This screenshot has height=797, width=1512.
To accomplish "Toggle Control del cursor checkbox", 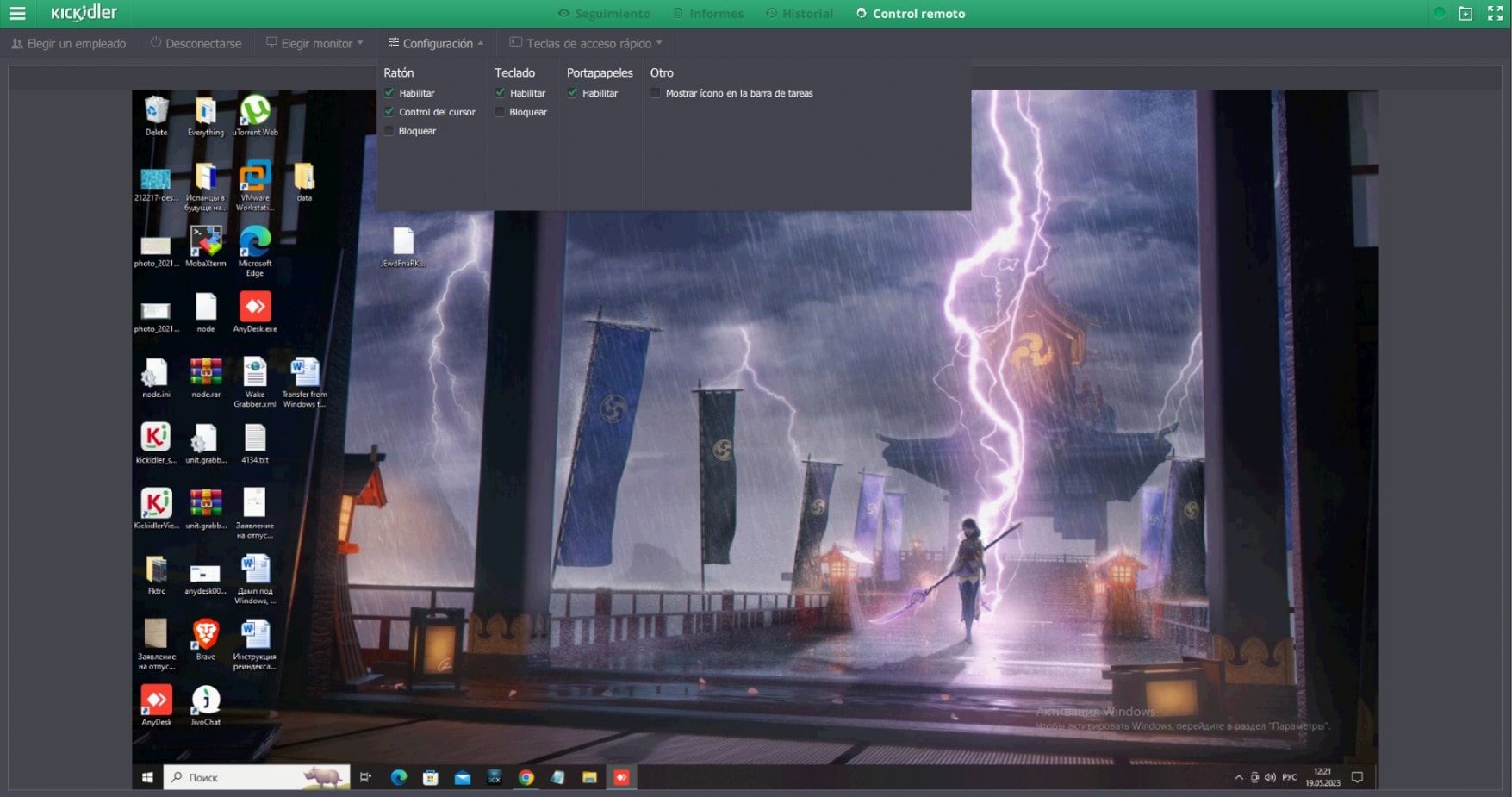I will tap(389, 111).
